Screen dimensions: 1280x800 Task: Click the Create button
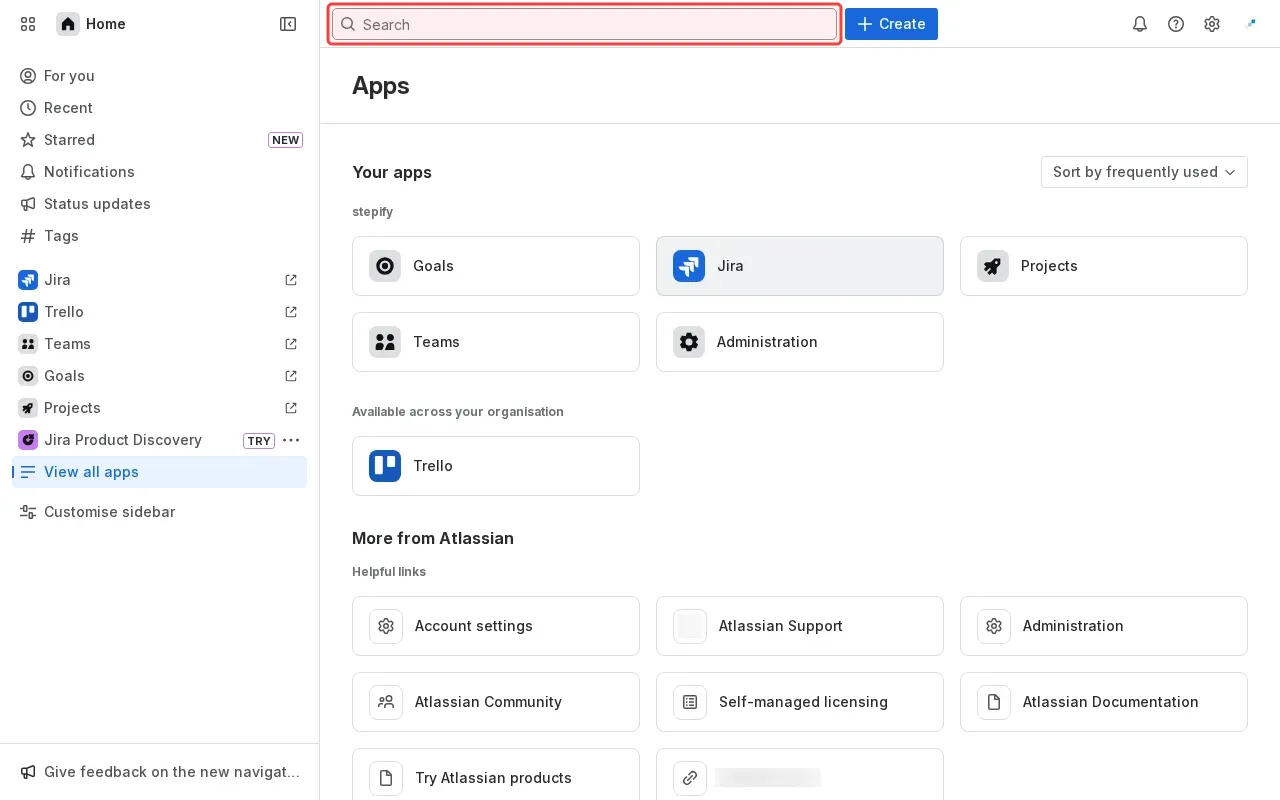coord(891,24)
